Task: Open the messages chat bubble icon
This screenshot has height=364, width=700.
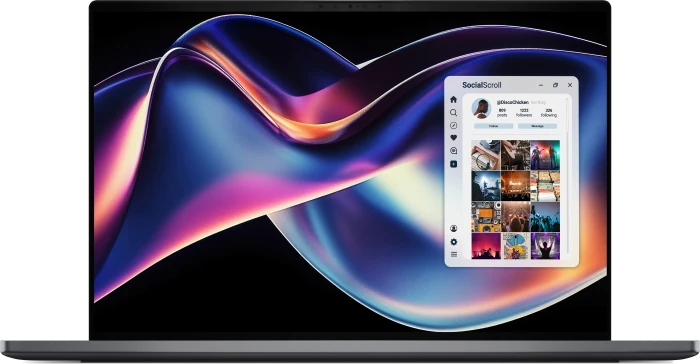Action: point(454,151)
